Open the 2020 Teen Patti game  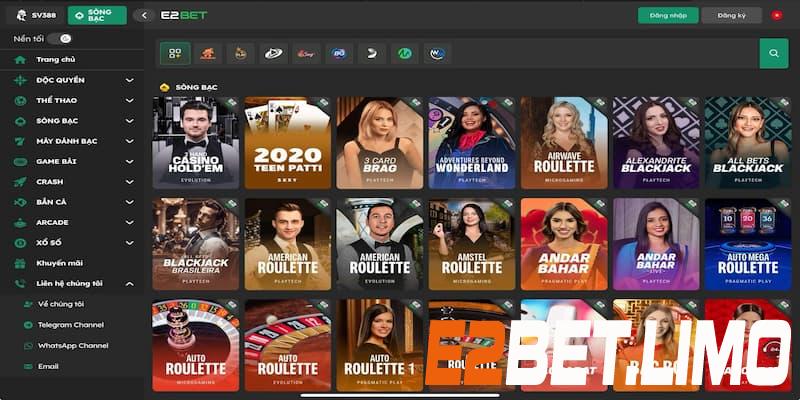288,143
